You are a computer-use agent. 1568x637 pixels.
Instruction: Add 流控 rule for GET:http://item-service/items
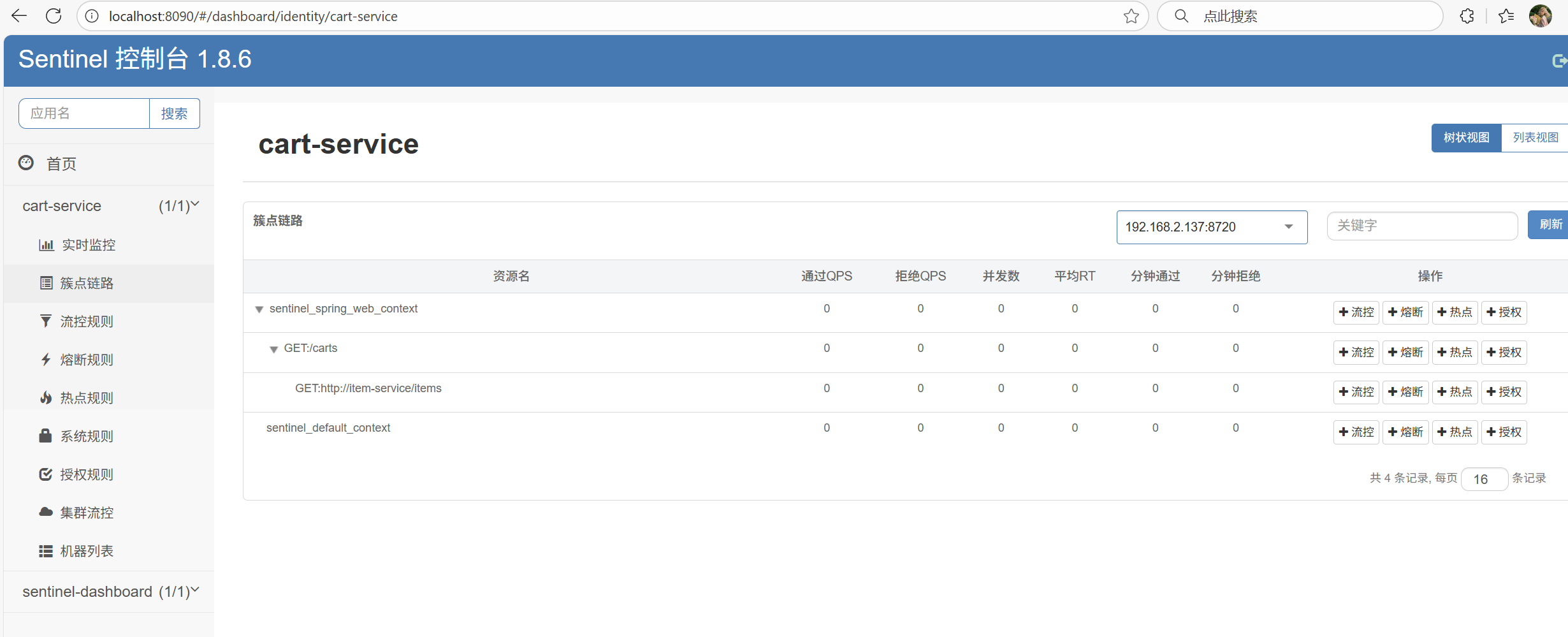(1356, 392)
